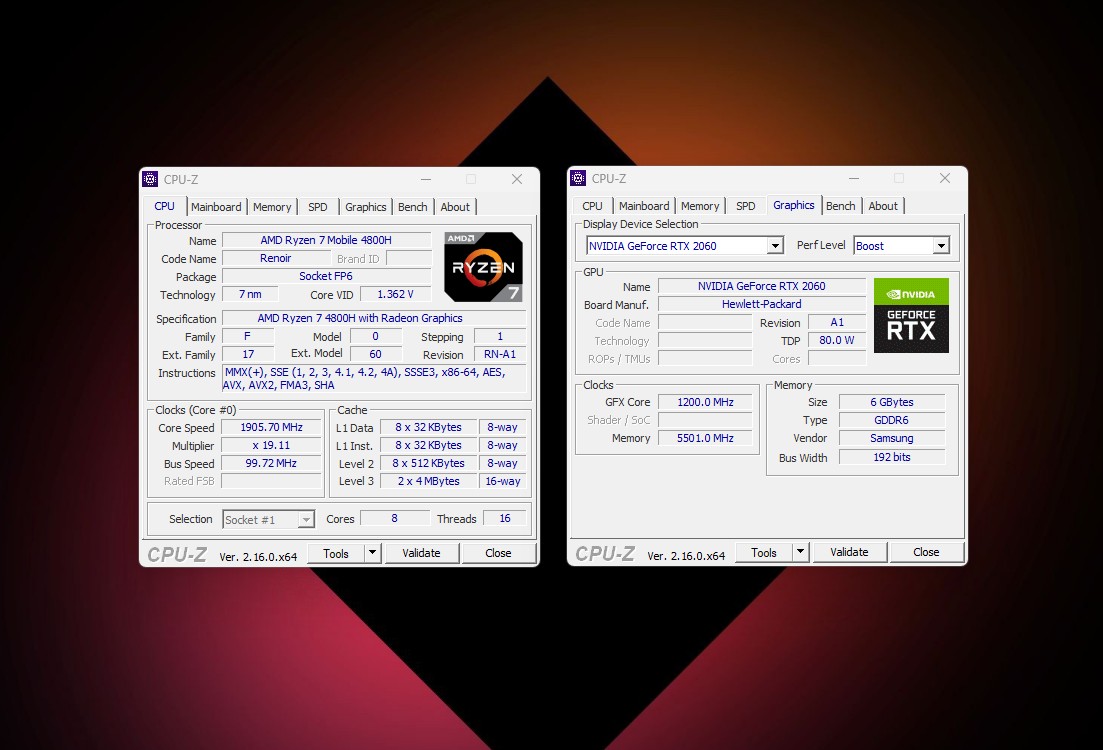Click title bar X of the processor window
The height and width of the screenshot is (750, 1103).
point(517,179)
